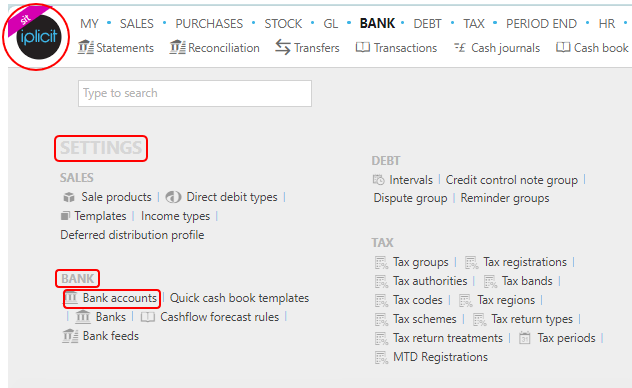The width and height of the screenshot is (632, 388).
Task: Open Bank feeds settings
Action: [110, 336]
